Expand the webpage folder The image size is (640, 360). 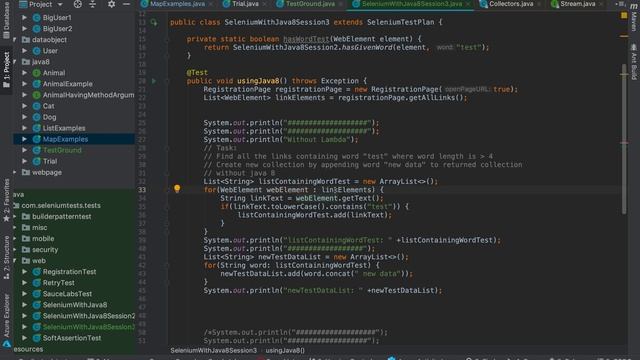[15, 172]
